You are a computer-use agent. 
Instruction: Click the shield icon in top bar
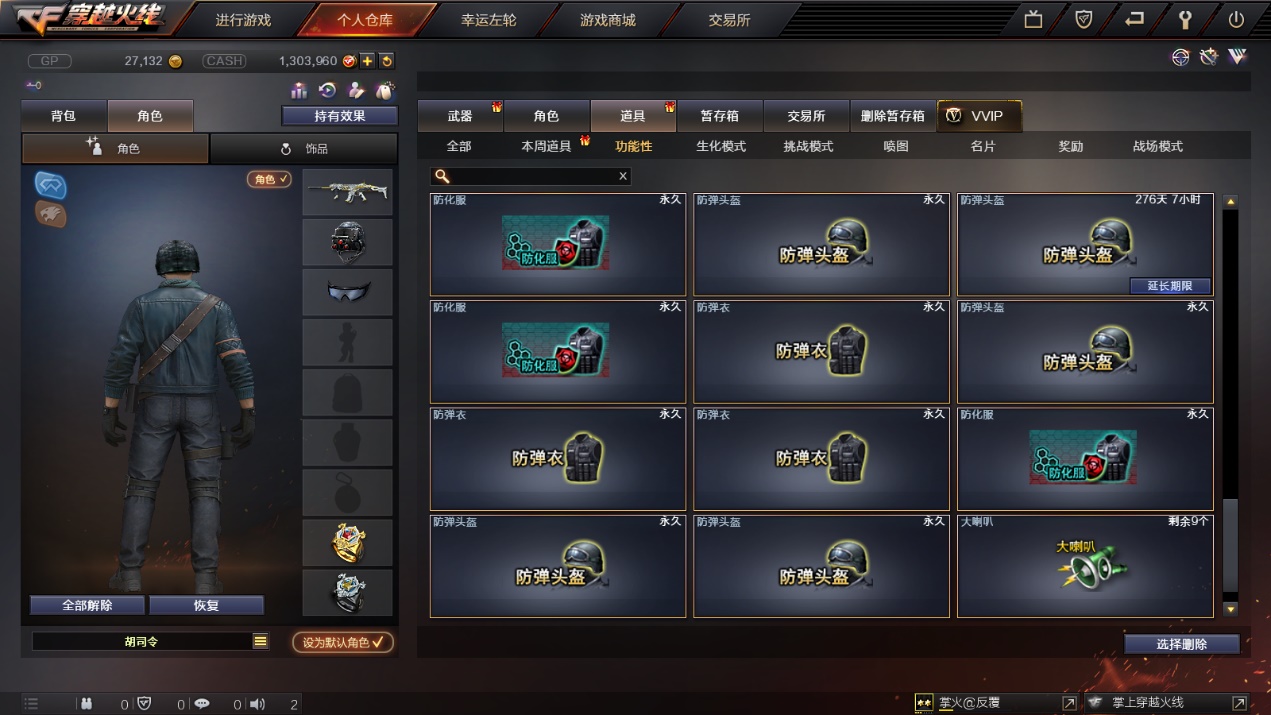[x=1083, y=19]
